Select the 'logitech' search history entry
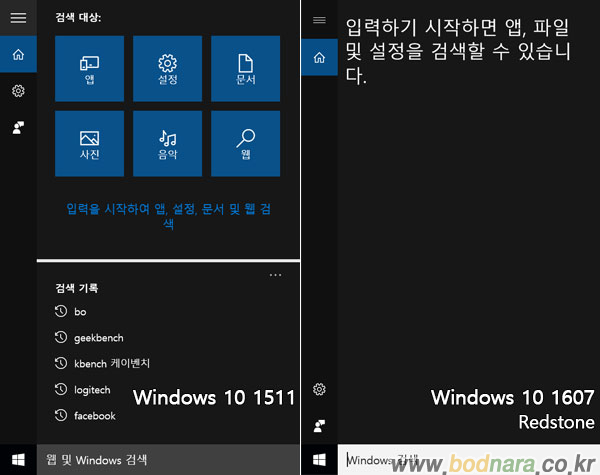The height and width of the screenshot is (475, 600). point(92,390)
